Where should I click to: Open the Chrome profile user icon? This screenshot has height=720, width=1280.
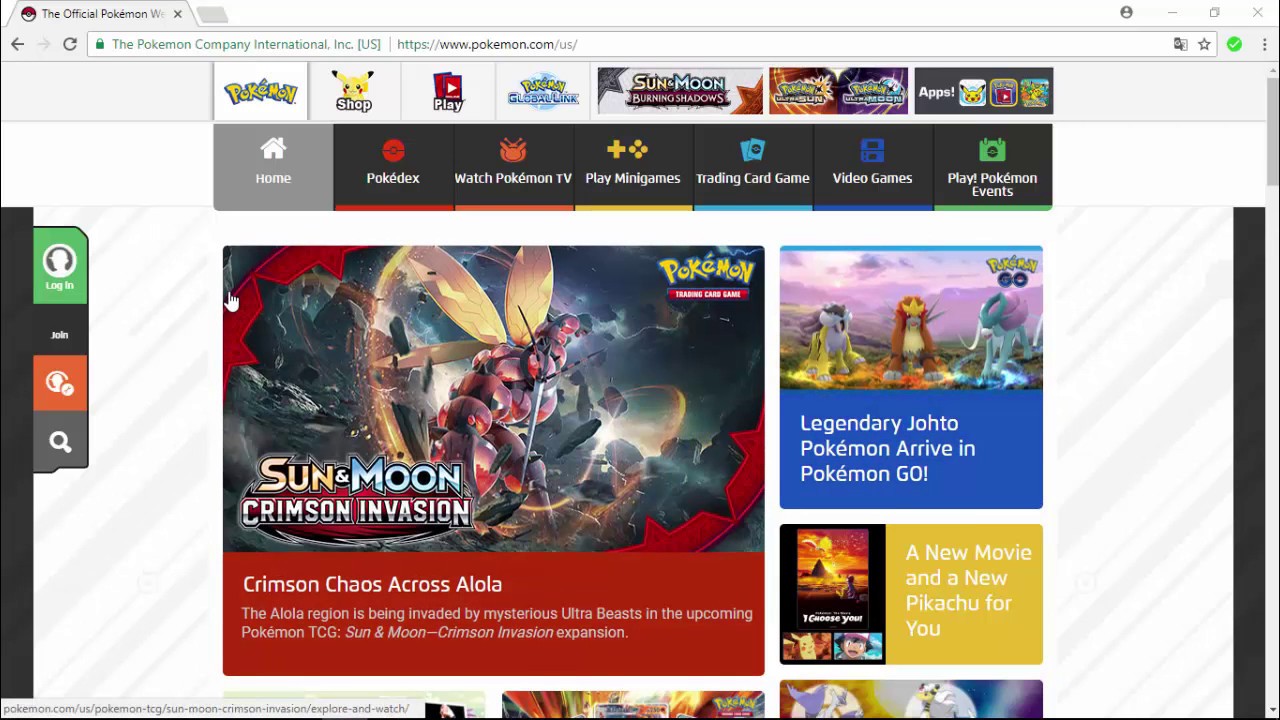(x=1127, y=13)
